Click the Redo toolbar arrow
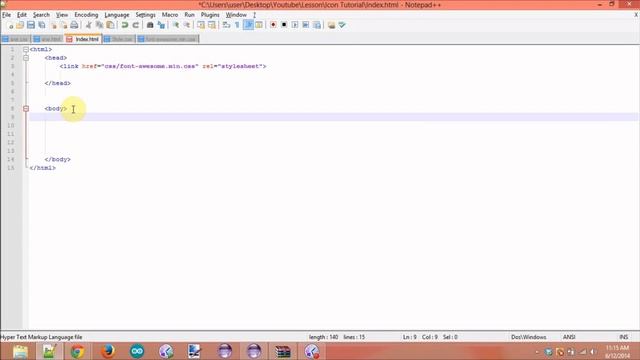Screen dimensions: 640x360 pos(136,25)
